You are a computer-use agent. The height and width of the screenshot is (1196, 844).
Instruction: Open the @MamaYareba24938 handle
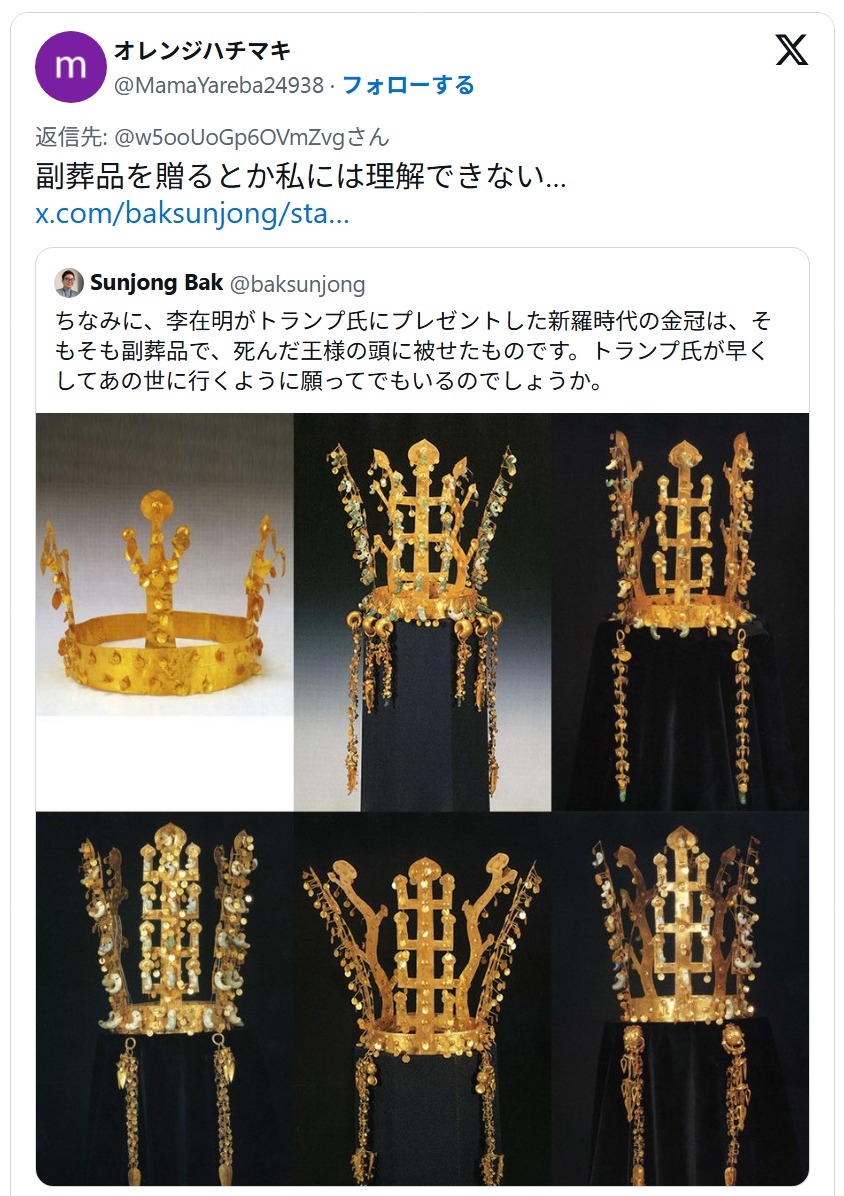tap(219, 85)
